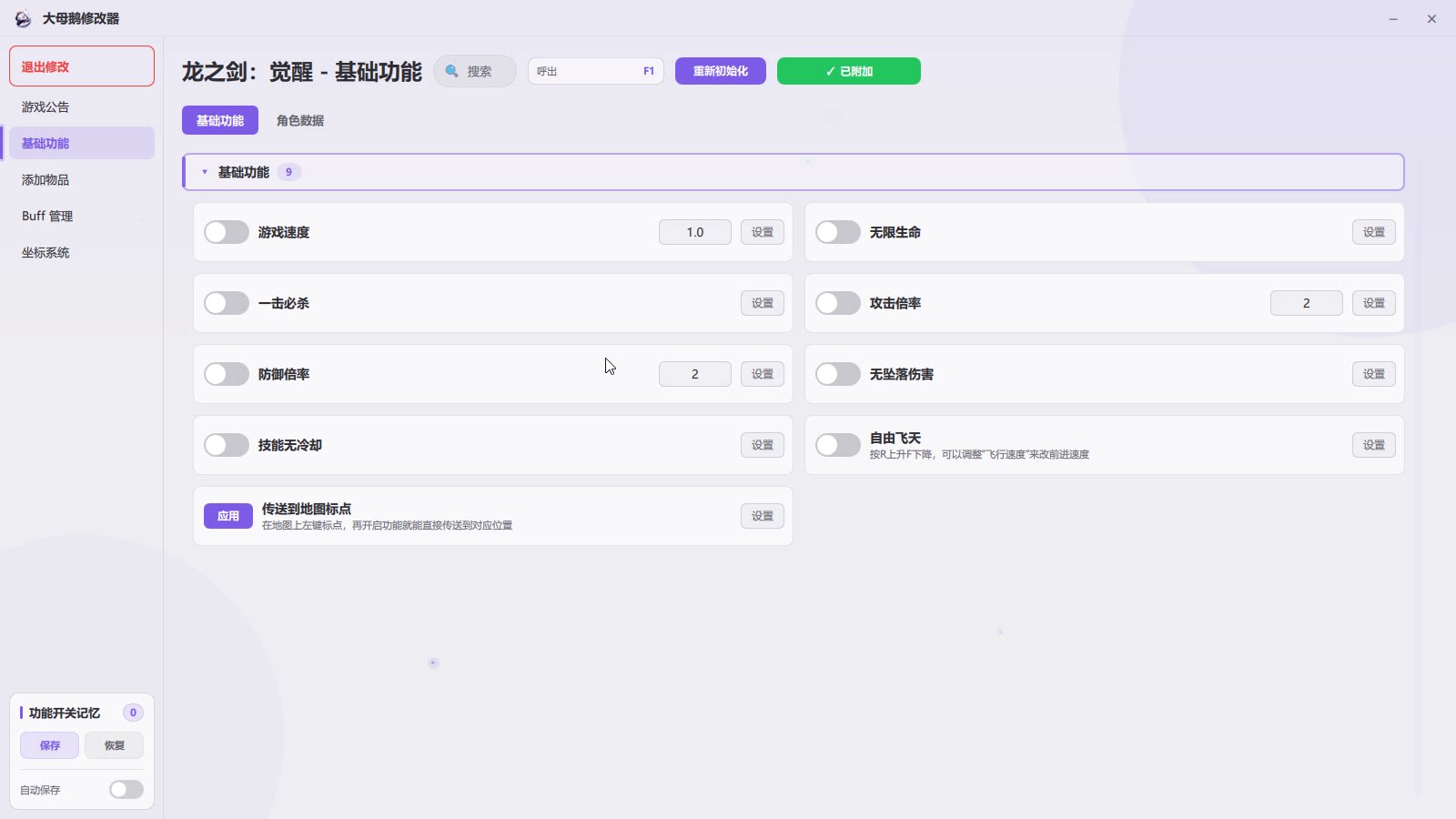The image size is (1456, 819).
Task: Open 坐标系统 in the sidebar
Action: pos(82,252)
